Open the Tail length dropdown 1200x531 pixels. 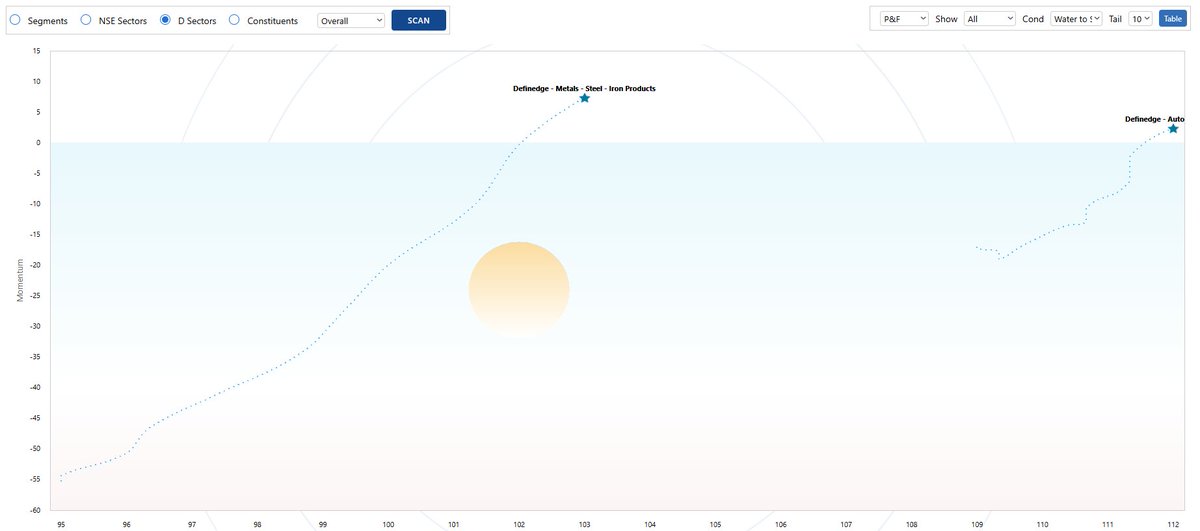tap(1140, 18)
